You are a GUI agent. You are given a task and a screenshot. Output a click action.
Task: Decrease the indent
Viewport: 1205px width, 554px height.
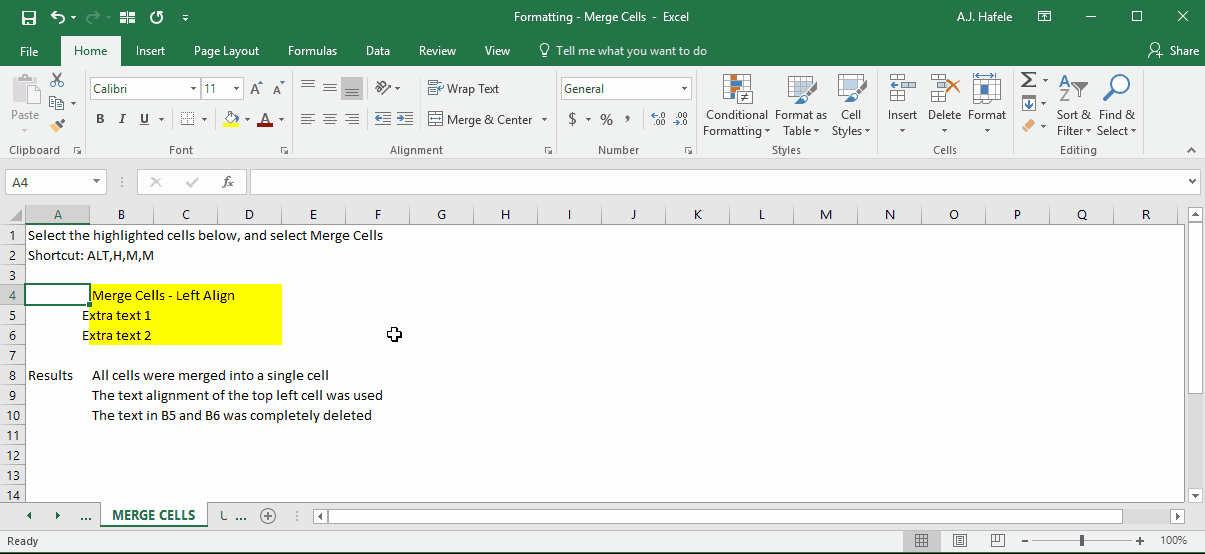pos(383,119)
